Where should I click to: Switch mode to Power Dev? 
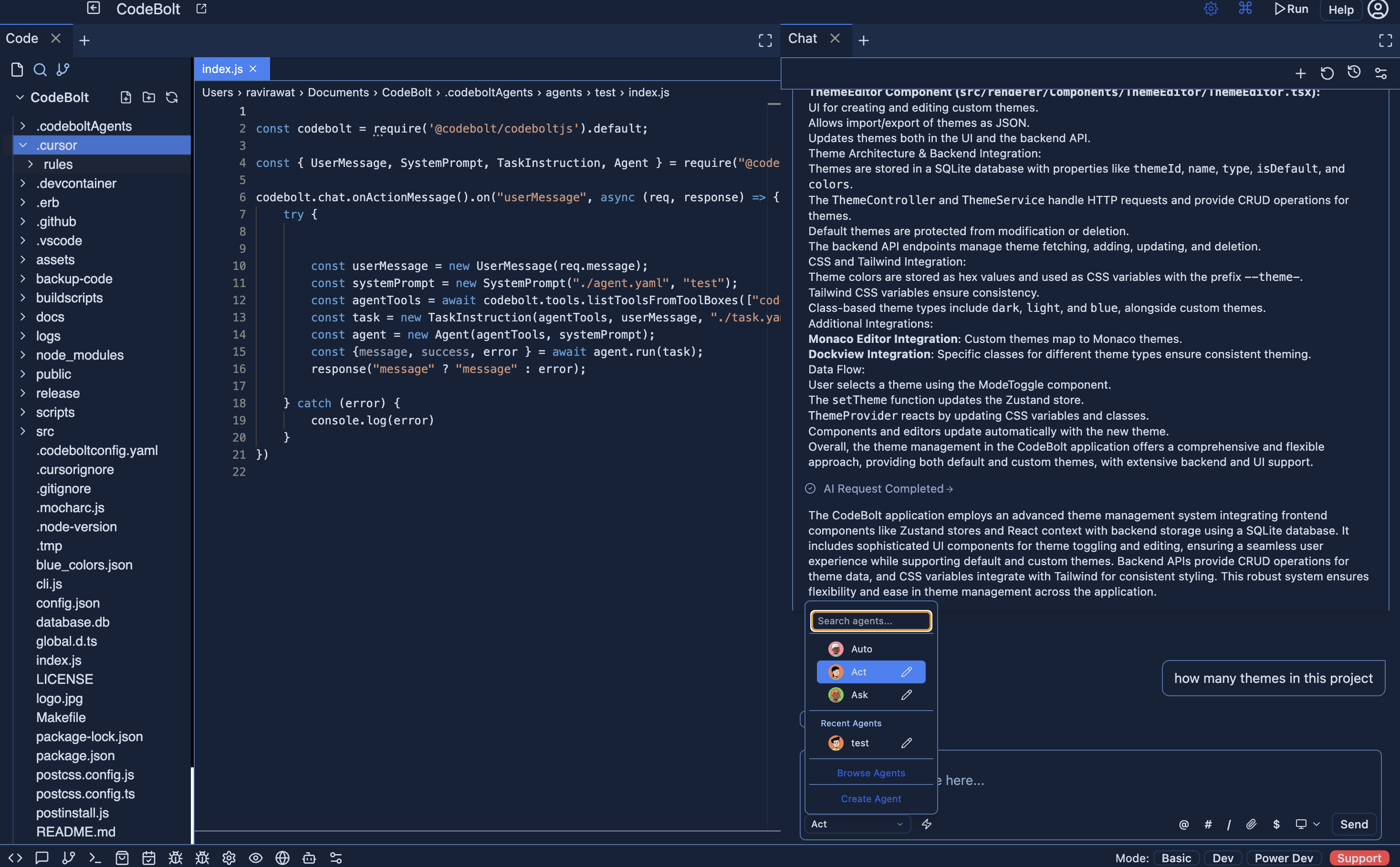pyautogui.click(x=1284, y=858)
